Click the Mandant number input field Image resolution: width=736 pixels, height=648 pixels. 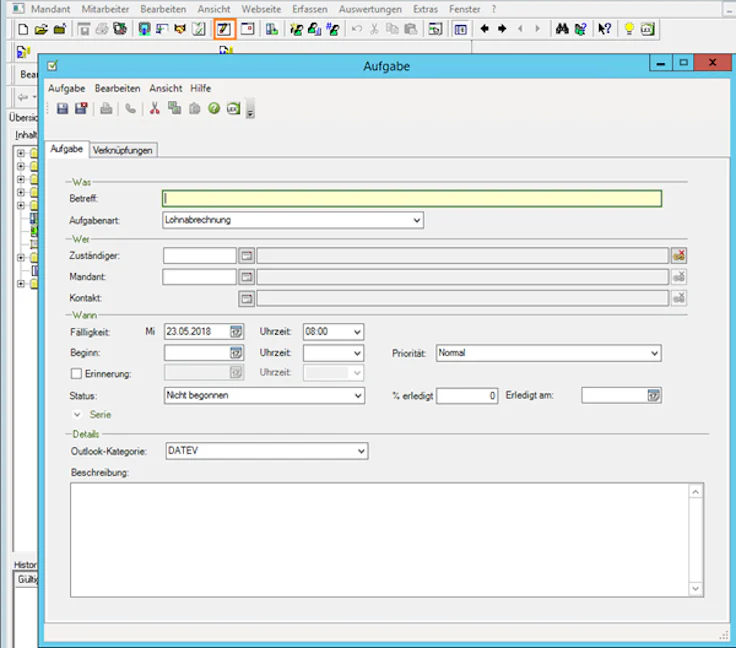(199, 277)
